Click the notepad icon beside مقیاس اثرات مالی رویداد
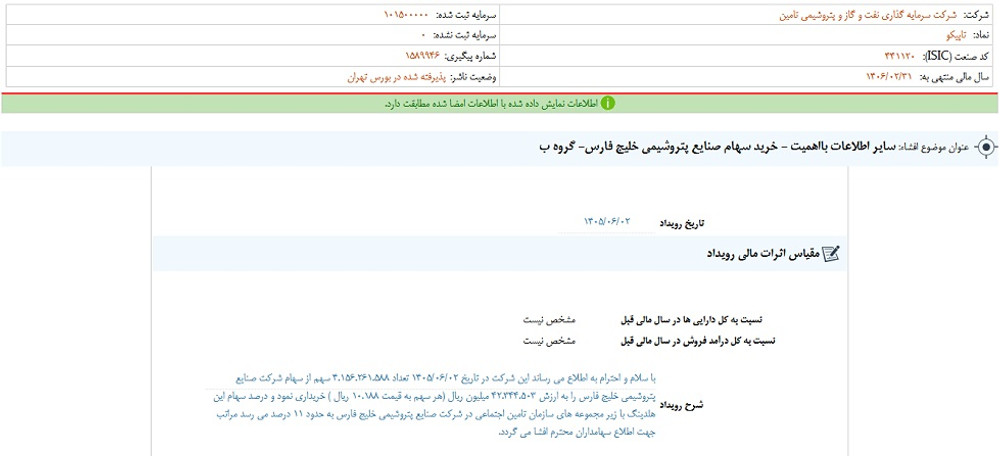 [832, 254]
